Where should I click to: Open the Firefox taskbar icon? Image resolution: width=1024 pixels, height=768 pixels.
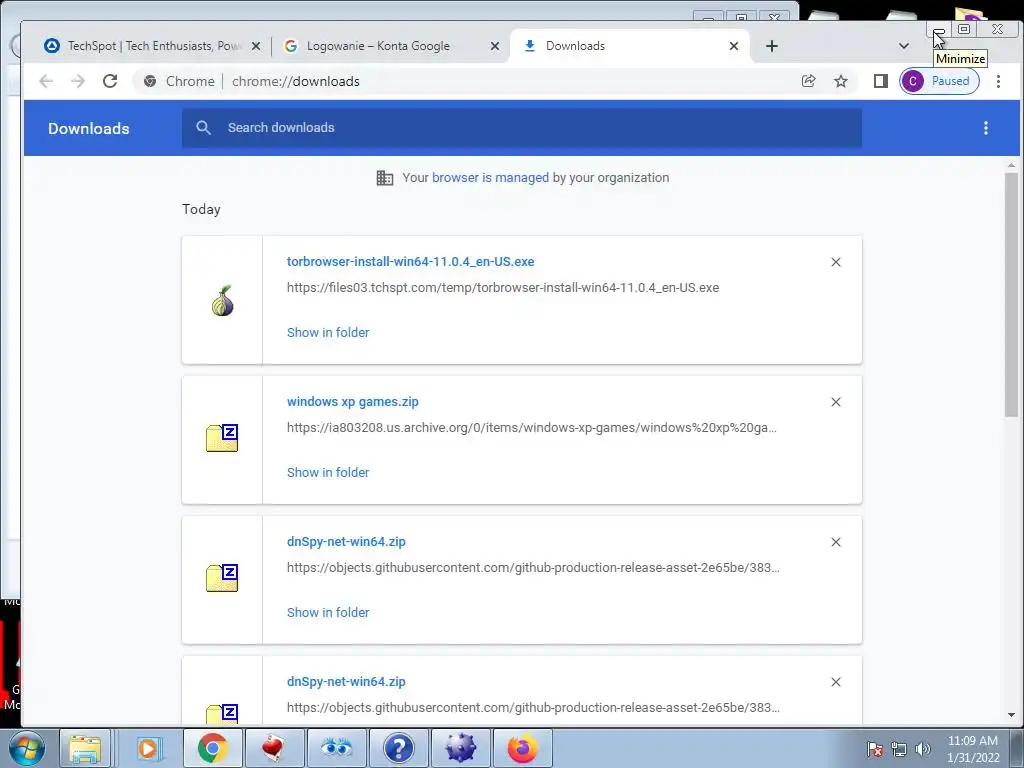coord(522,748)
